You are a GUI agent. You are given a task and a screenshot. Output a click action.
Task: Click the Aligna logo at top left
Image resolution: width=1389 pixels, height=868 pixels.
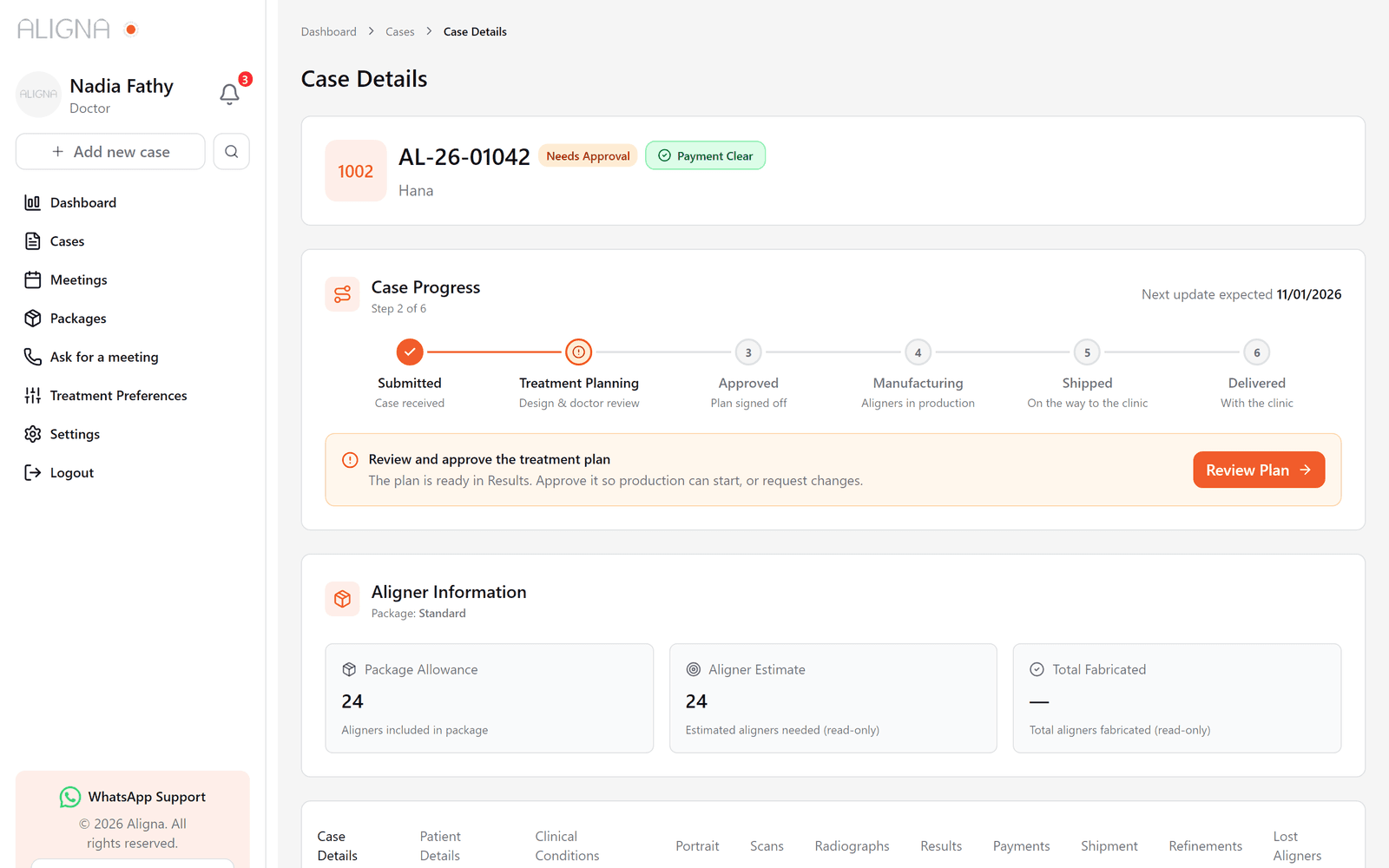tap(63, 30)
